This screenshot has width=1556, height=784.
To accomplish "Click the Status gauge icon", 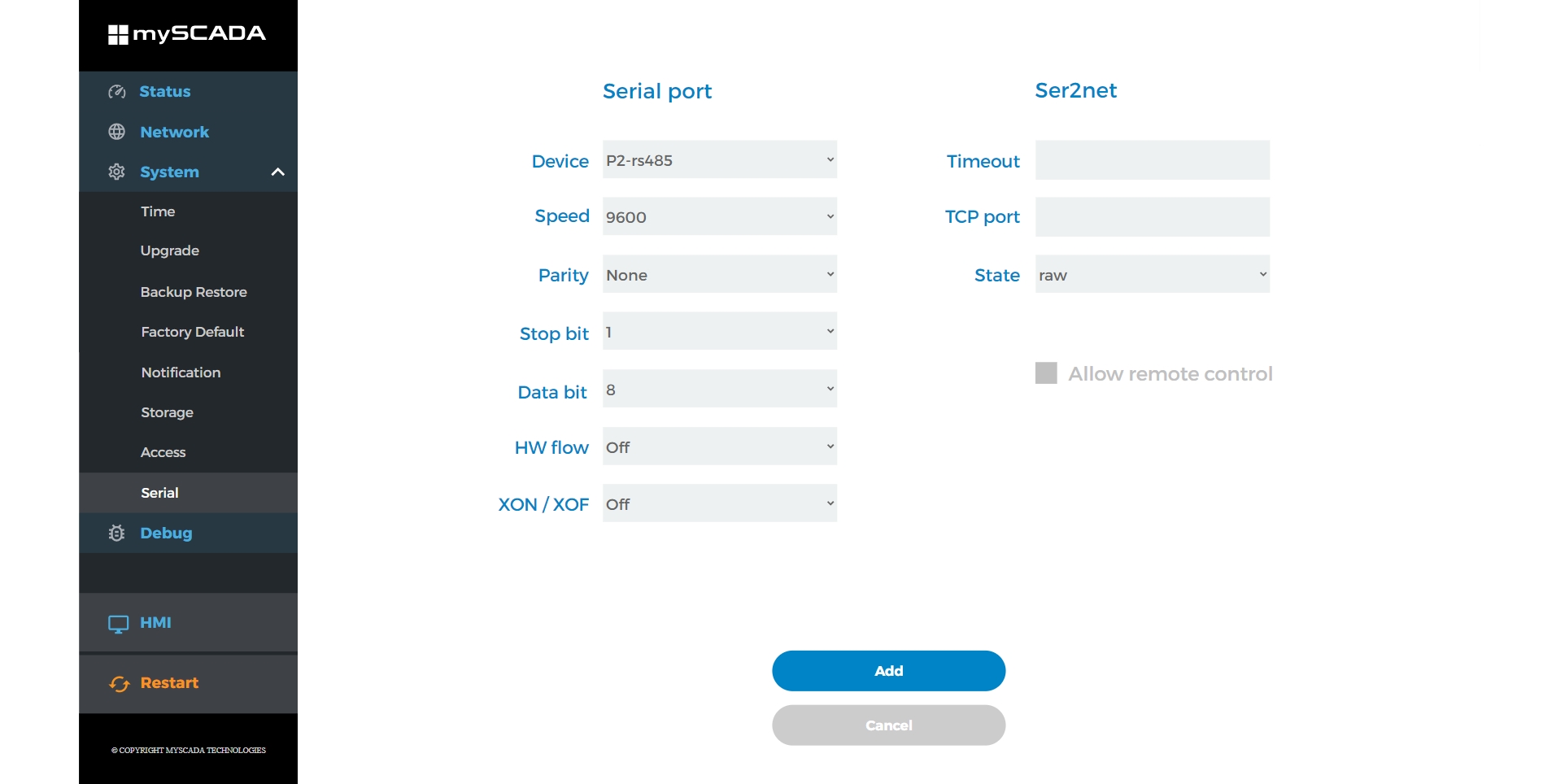I will 117,92.
